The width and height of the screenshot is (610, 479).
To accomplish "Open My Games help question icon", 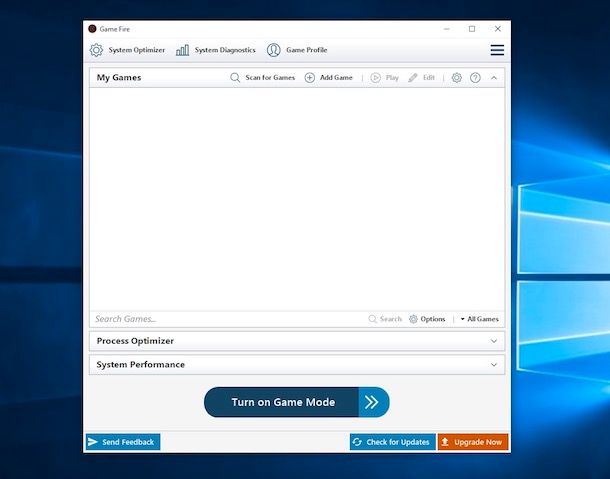I will coord(475,78).
